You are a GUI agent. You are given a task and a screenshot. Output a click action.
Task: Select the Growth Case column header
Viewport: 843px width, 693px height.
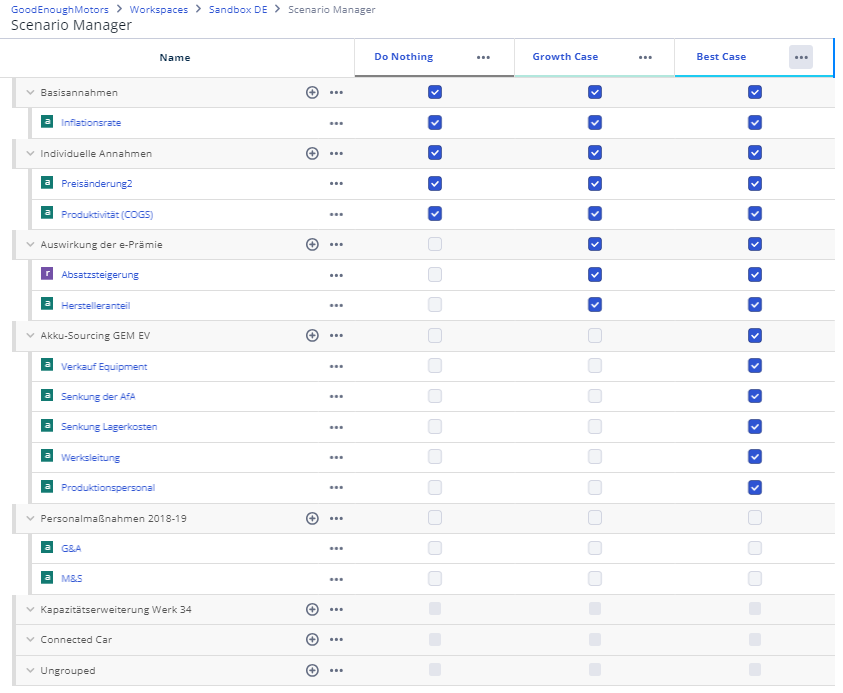[565, 57]
